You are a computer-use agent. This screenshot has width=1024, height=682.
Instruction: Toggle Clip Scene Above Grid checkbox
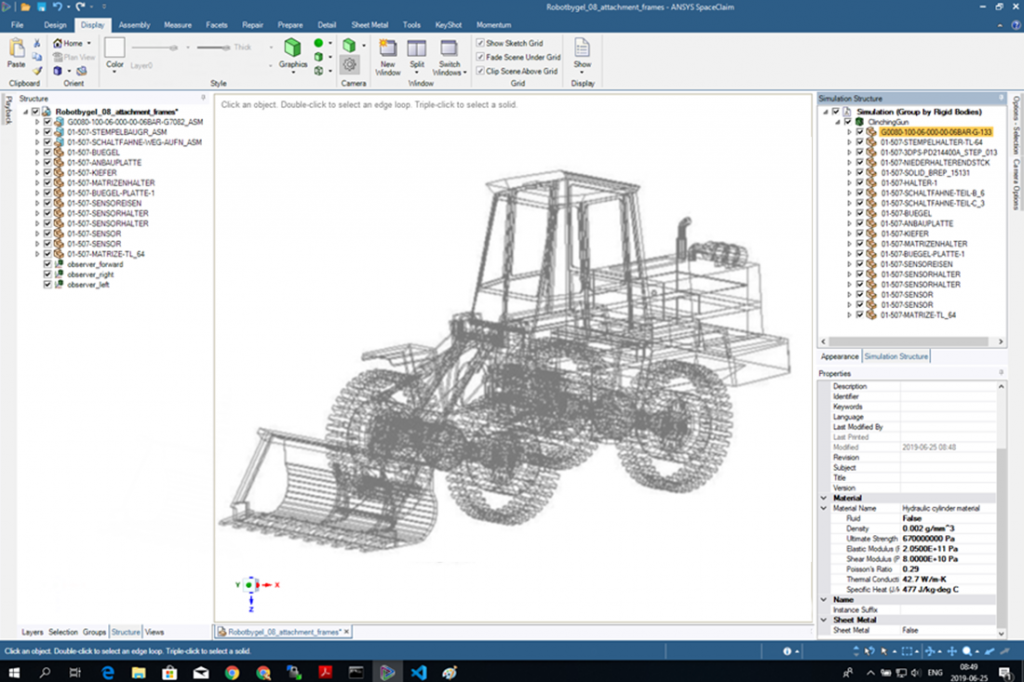[x=481, y=71]
